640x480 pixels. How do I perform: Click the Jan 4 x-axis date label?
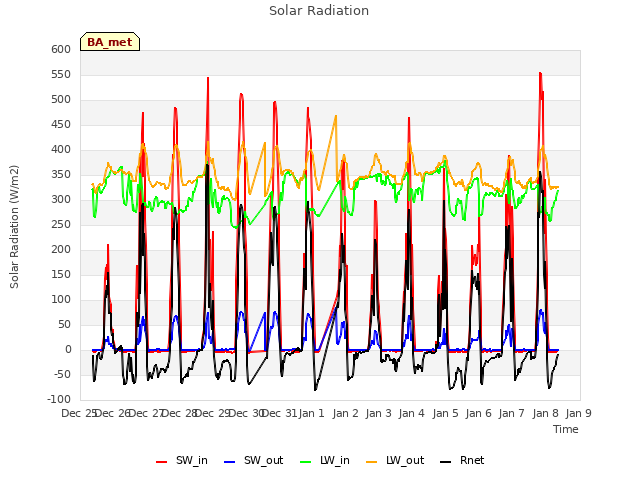412,413
